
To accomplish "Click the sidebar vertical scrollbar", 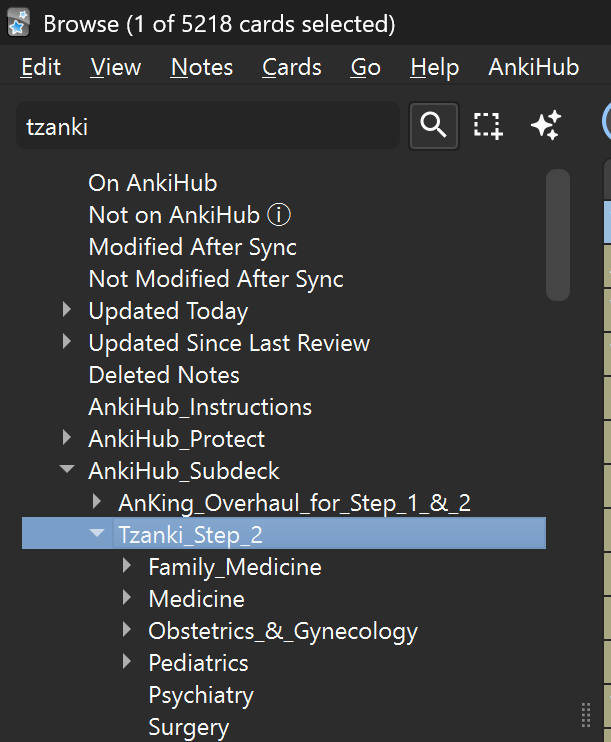I will [x=558, y=235].
